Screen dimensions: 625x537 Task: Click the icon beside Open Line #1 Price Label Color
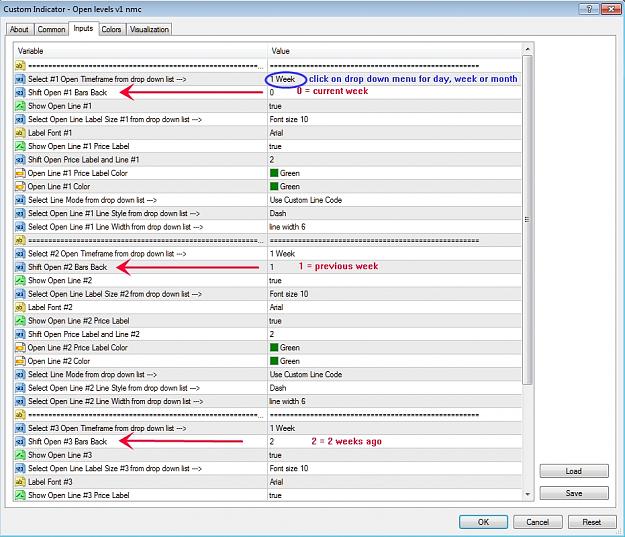click(x=20, y=173)
